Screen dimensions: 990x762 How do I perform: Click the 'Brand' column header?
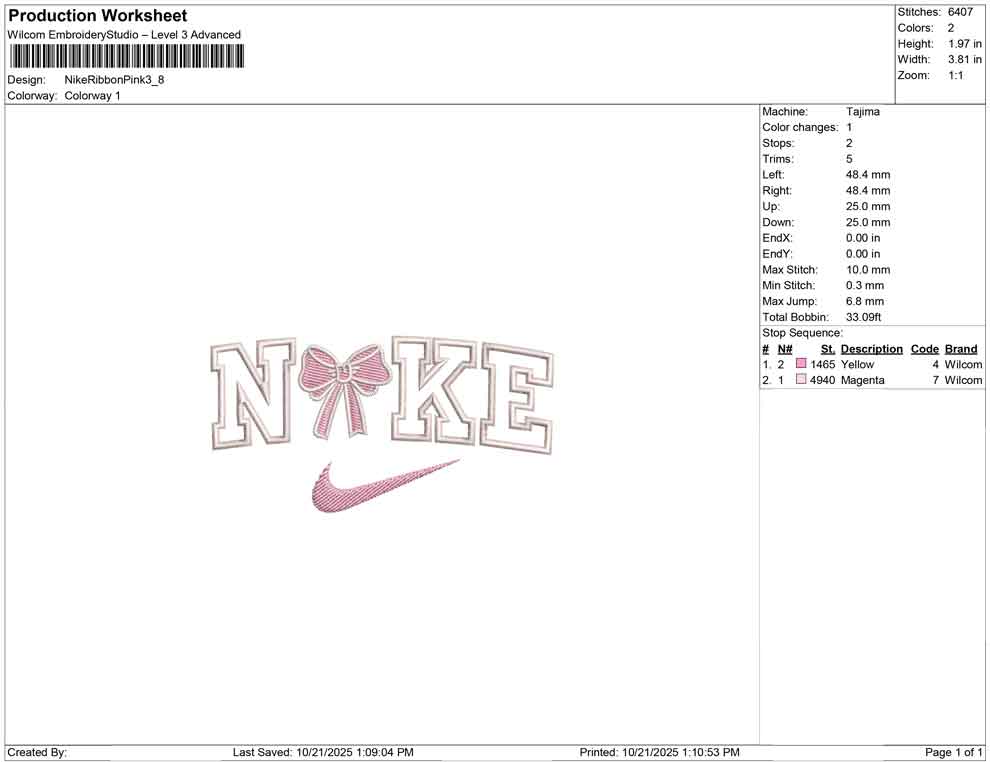(x=961, y=349)
